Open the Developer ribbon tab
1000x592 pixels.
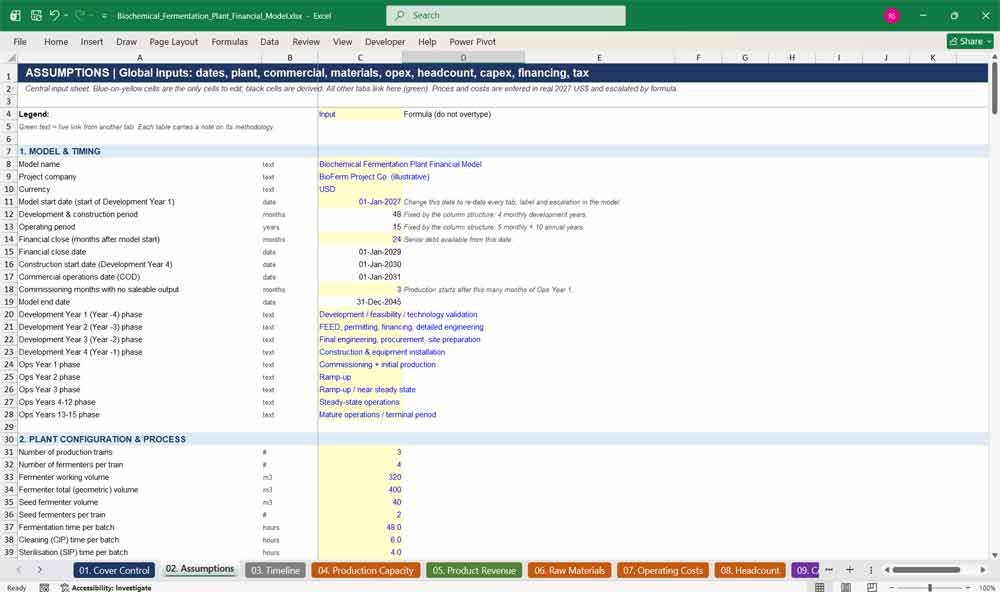point(385,41)
